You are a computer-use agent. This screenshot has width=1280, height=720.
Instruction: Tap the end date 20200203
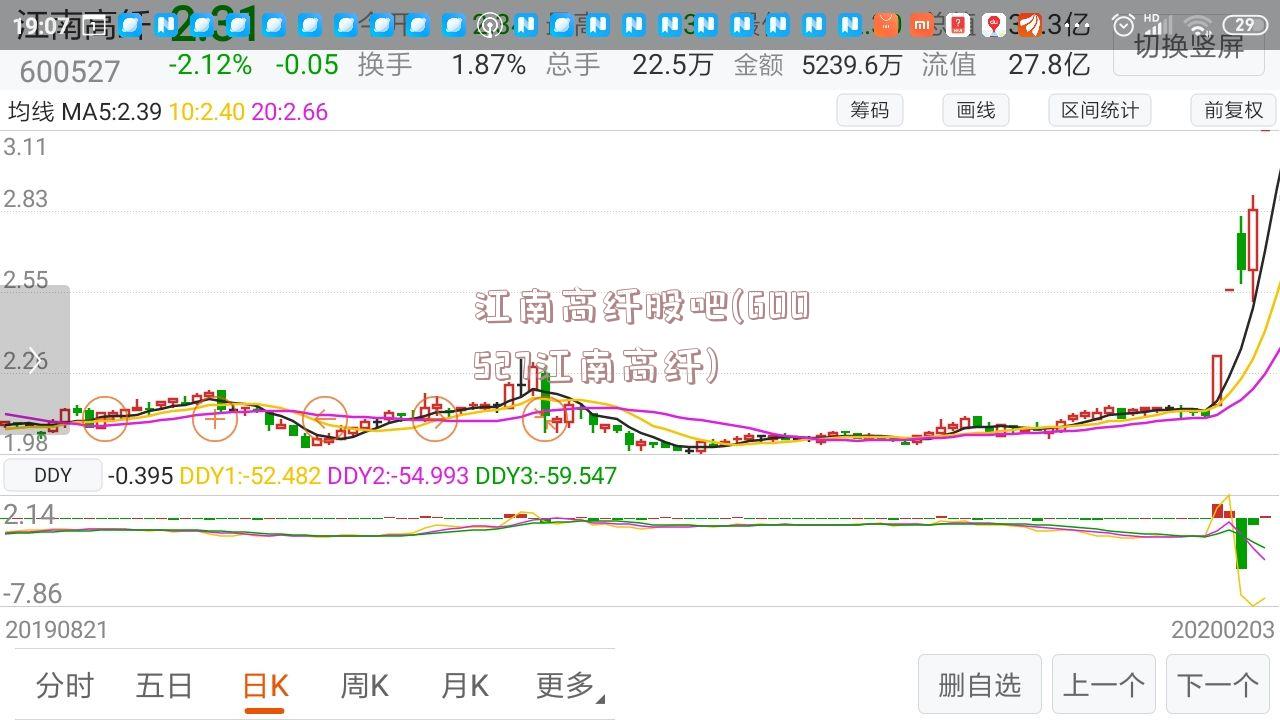point(1223,630)
